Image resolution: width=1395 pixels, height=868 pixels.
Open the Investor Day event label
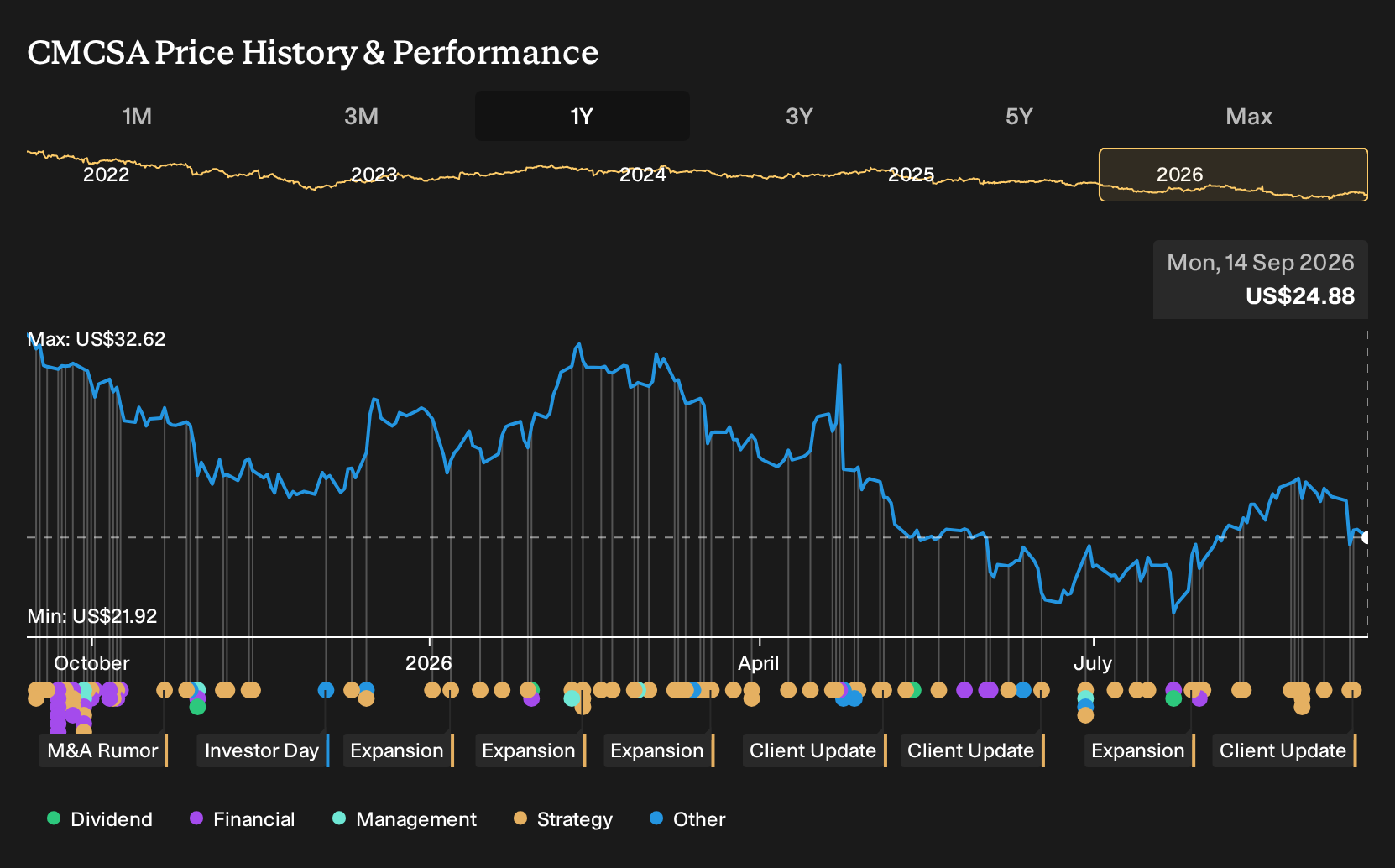pyautogui.click(x=263, y=750)
